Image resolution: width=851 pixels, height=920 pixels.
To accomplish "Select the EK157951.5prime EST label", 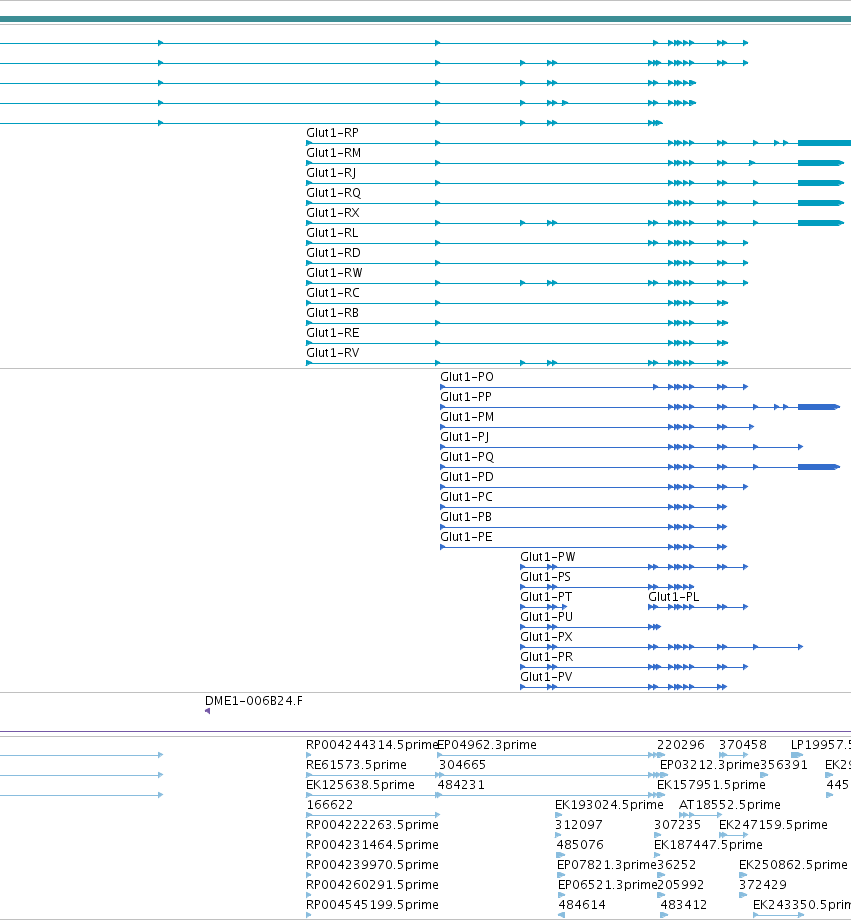I will tap(711, 784).
